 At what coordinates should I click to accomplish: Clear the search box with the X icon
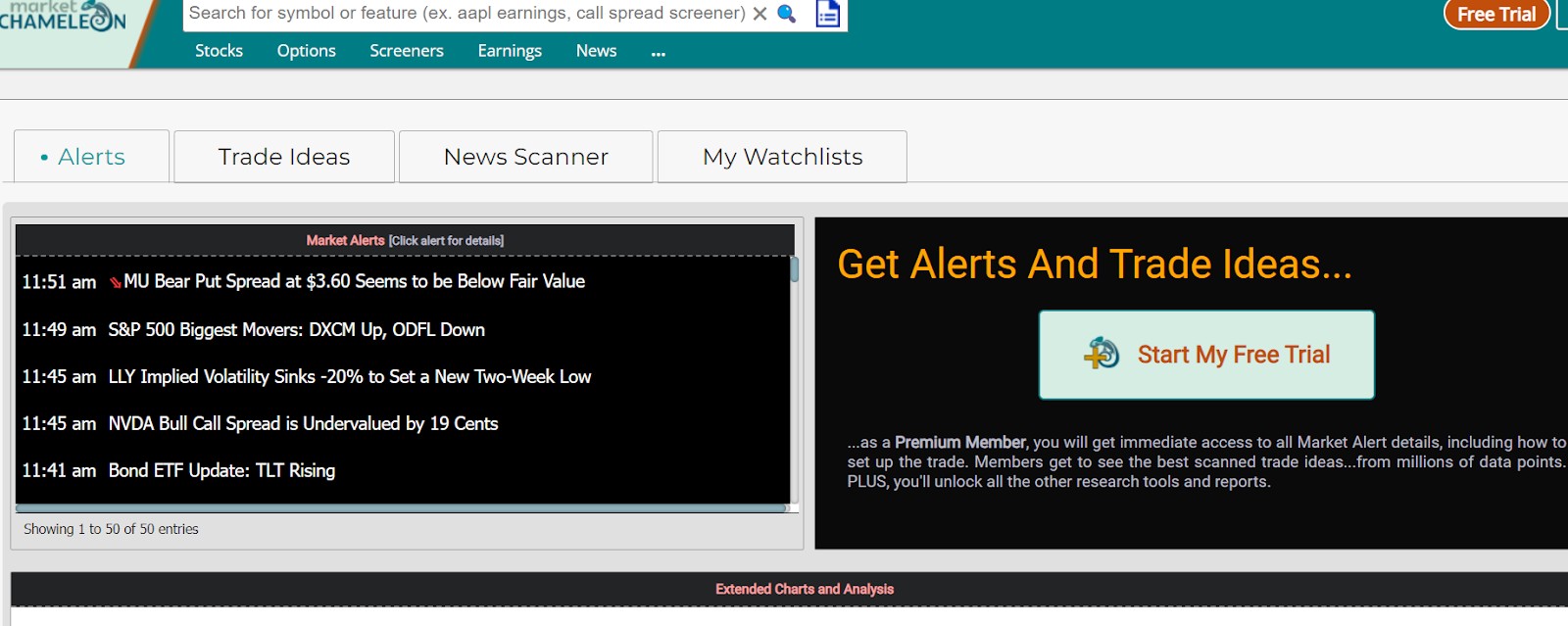[x=759, y=14]
